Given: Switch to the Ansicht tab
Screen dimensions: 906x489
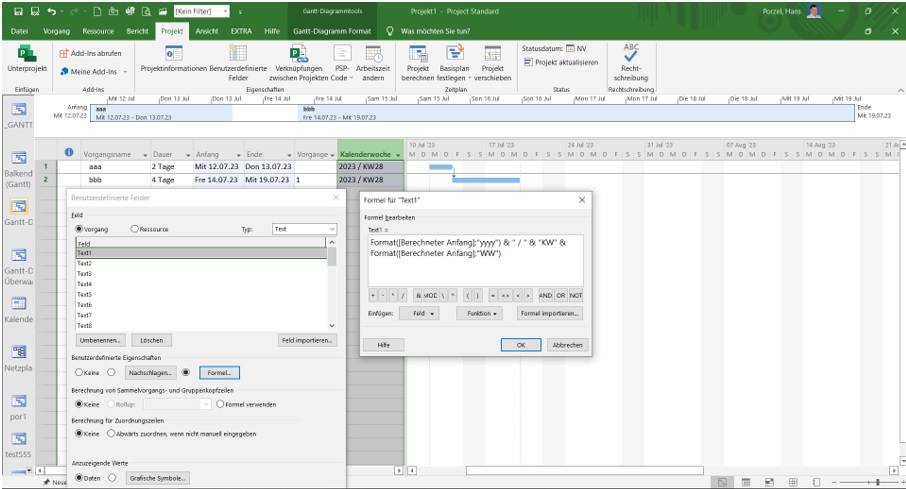Looking at the screenshot, I should [x=206, y=31].
